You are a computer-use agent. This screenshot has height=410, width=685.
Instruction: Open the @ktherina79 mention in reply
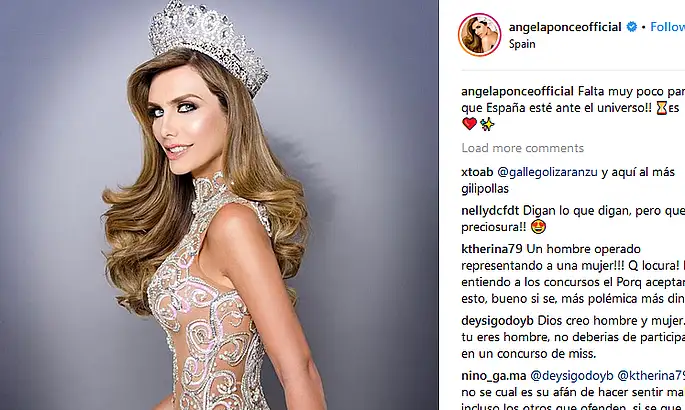coord(651,376)
